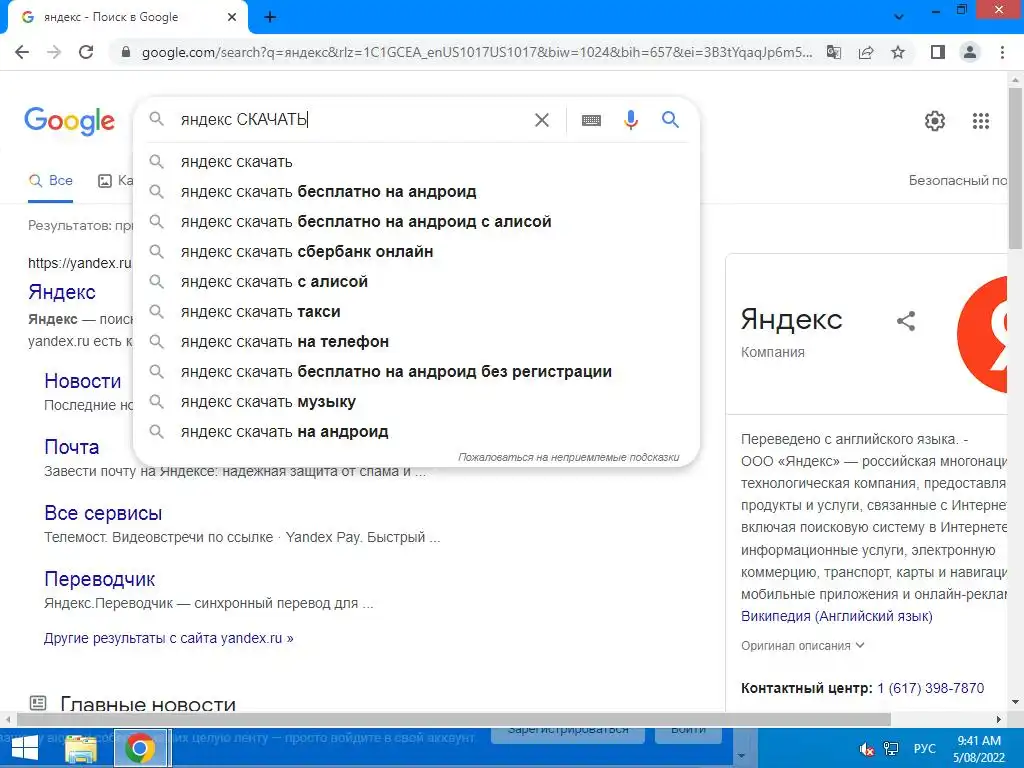Open File Explorer from the taskbar
The image size is (1024, 768).
tap(82, 748)
